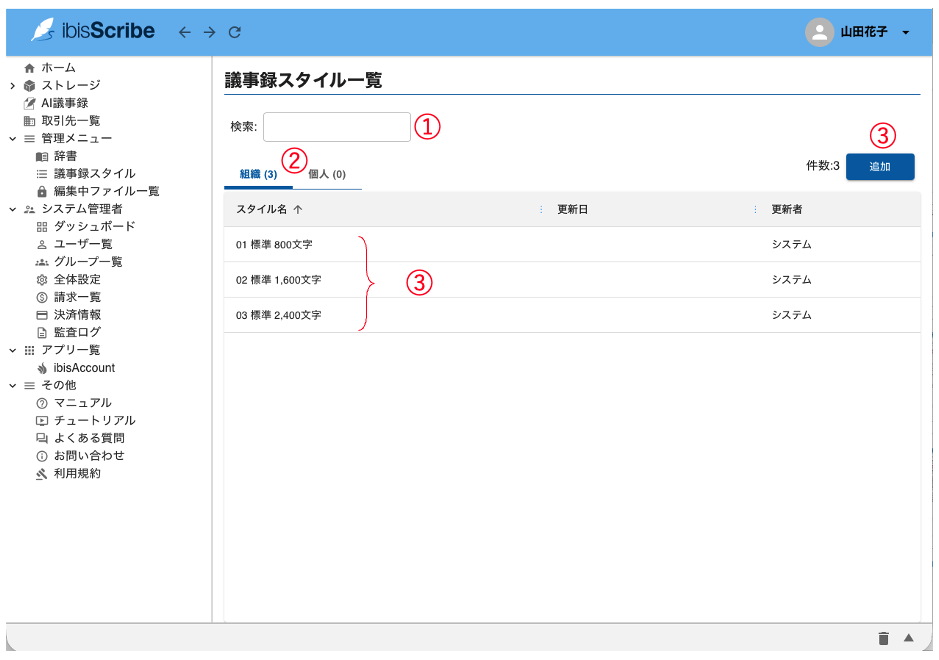Click the forward arrow navigation icon
This screenshot has width=939, height=660.
(x=209, y=32)
